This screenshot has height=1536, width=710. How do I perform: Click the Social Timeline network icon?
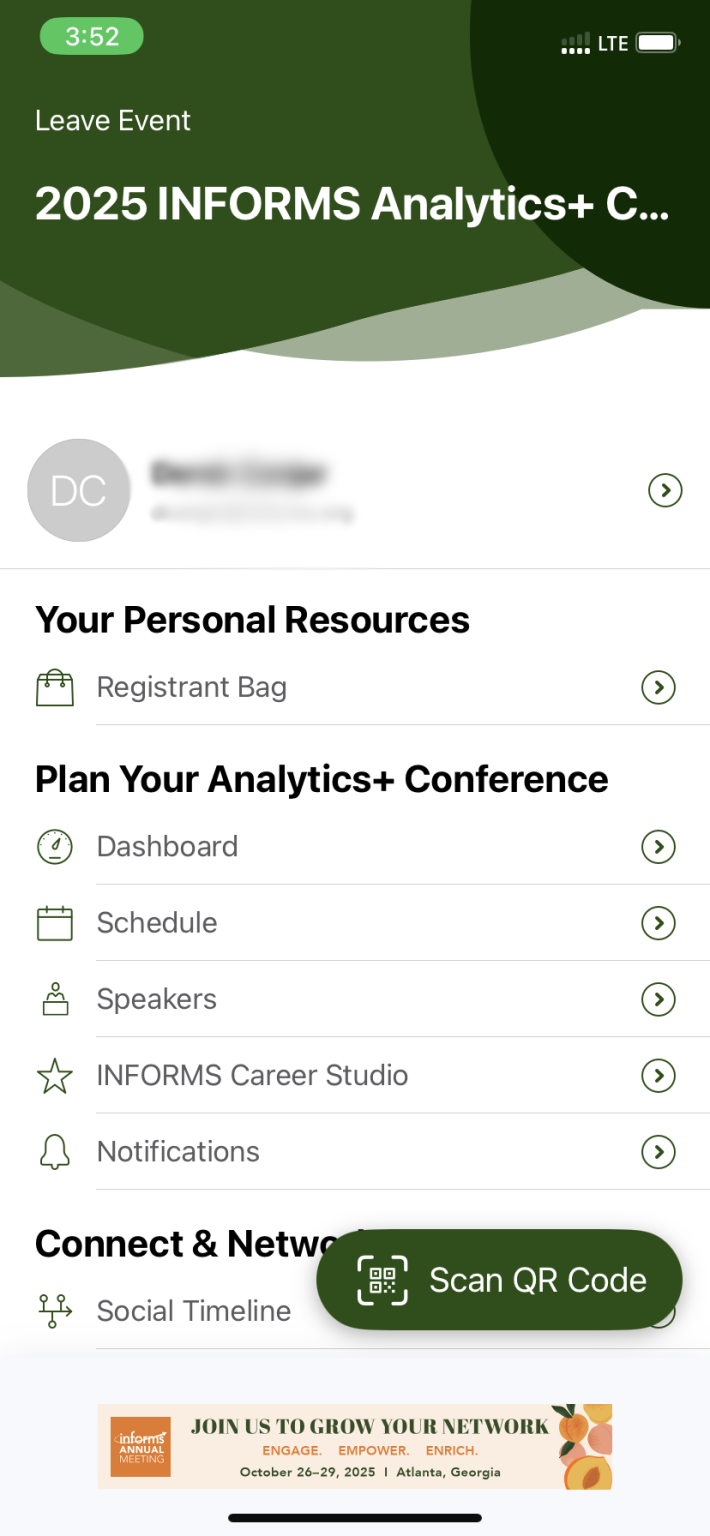pos(55,1310)
